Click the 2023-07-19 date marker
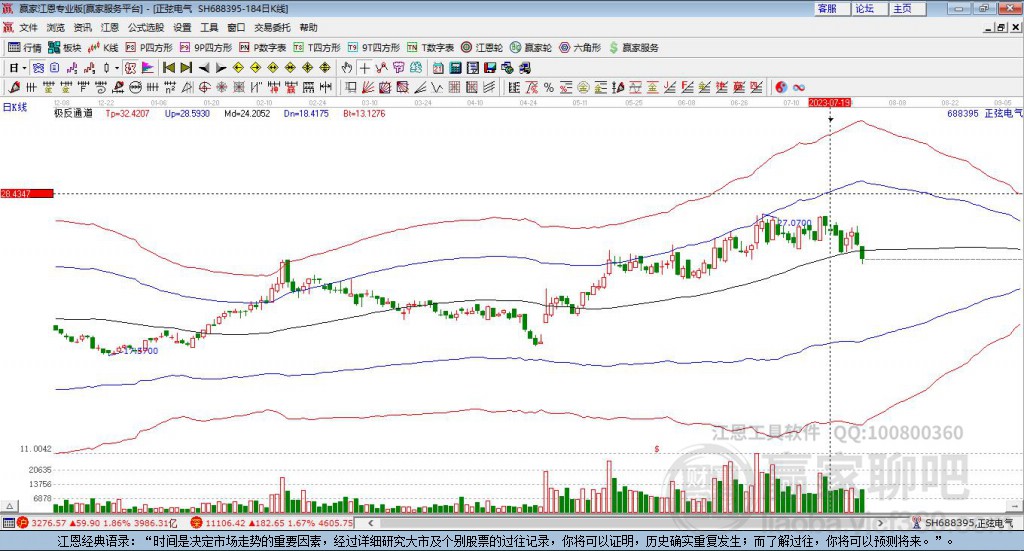This screenshot has width=1024, height=551. tap(829, 103)
